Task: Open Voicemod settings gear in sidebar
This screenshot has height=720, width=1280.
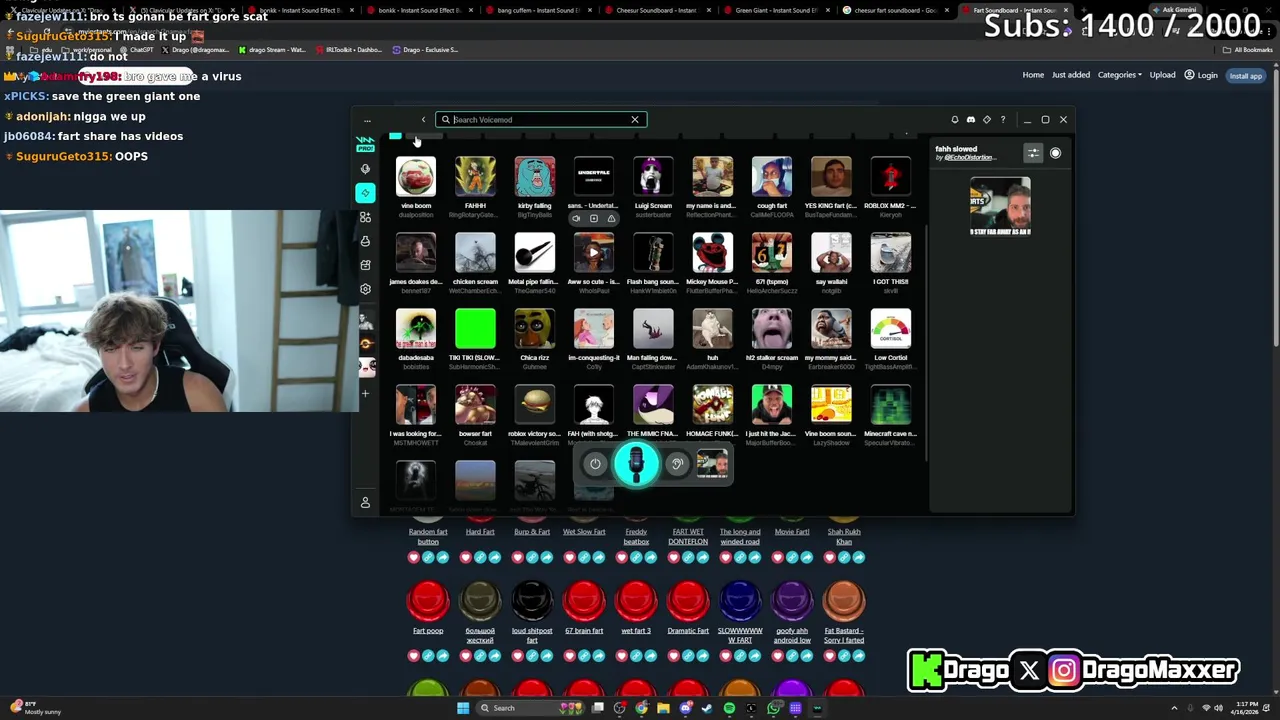Action: pyautogui.click(x=365, y=289)
